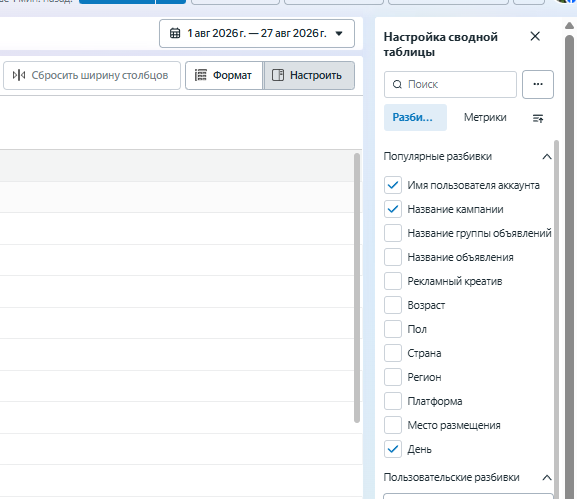Uncheck Имя пользователя аккаунта checkbox
The height and width of the screenshot is (499, 577).
[393, 185]
